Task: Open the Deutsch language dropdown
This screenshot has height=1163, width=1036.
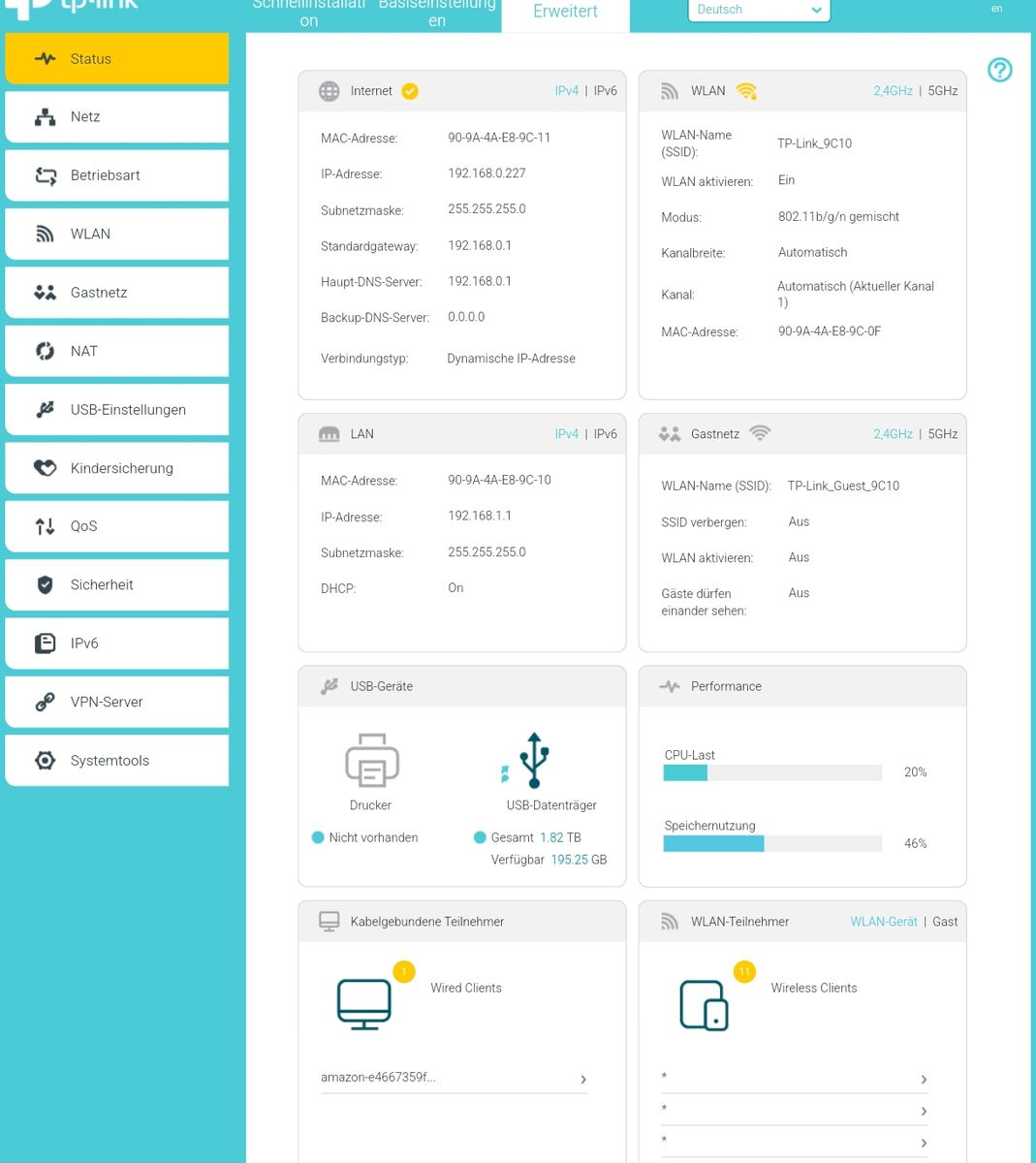Action: (x=759, y=10)
